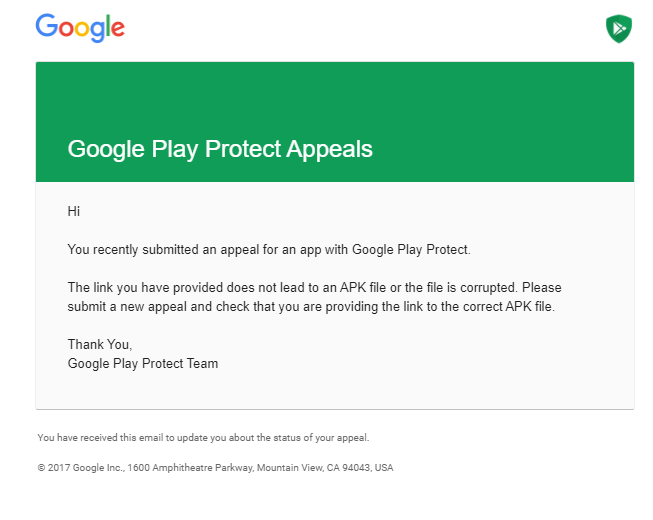Screen dimensions: 653x520
Task: Click the footer note "You have received this email"
Action: tap(203, 438)
